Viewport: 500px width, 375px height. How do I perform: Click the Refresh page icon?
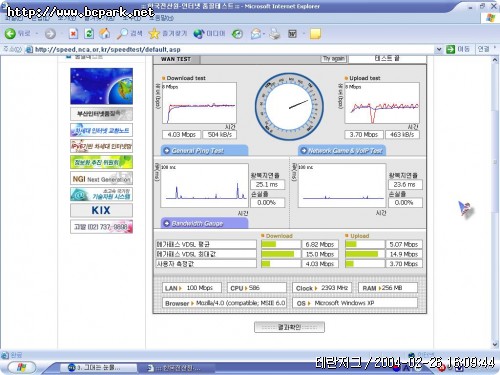tap(89, 34)
